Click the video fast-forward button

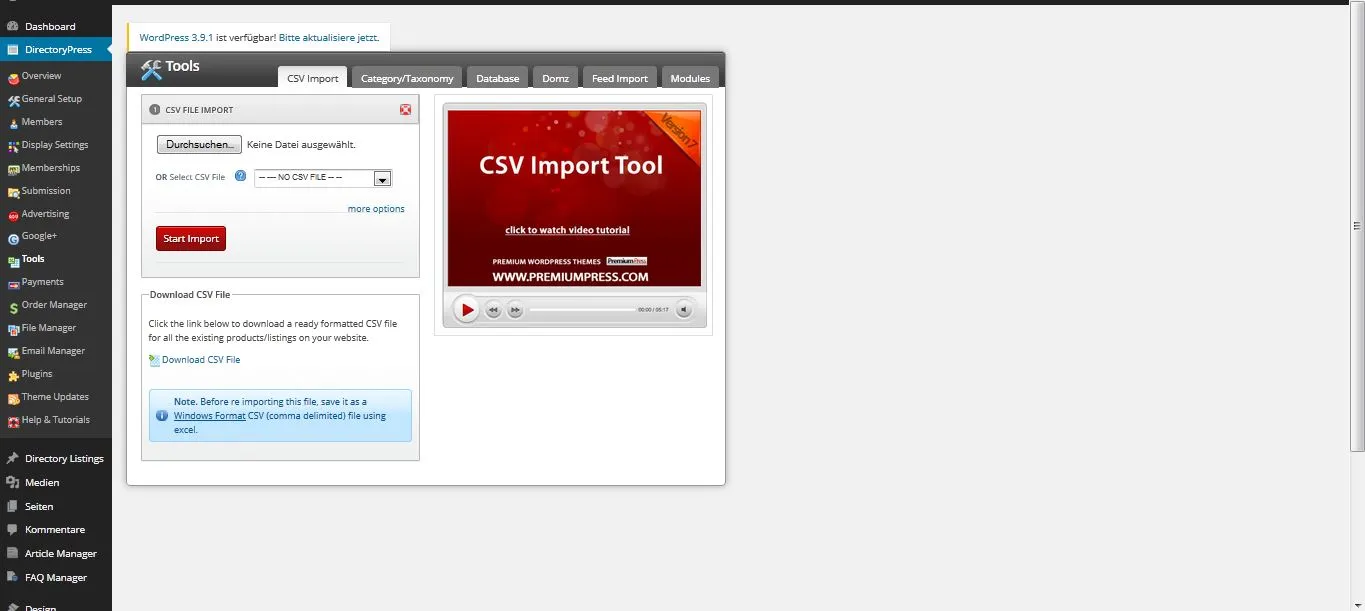pyautogui.click(x=515, y=310)
